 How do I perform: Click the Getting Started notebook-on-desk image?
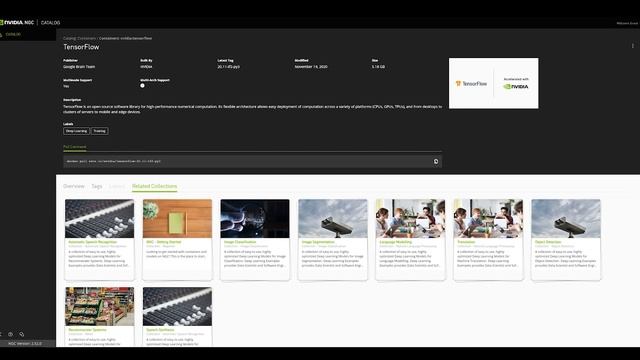click(177, 218)
